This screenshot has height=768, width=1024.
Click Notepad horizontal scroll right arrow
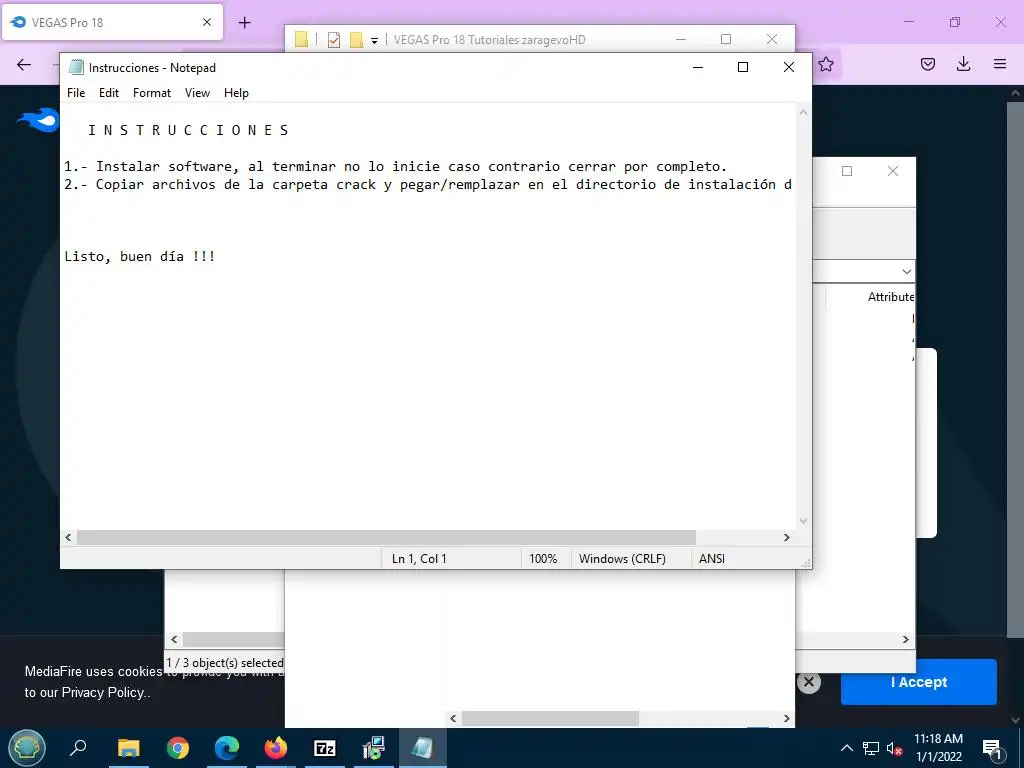(787, 537)
